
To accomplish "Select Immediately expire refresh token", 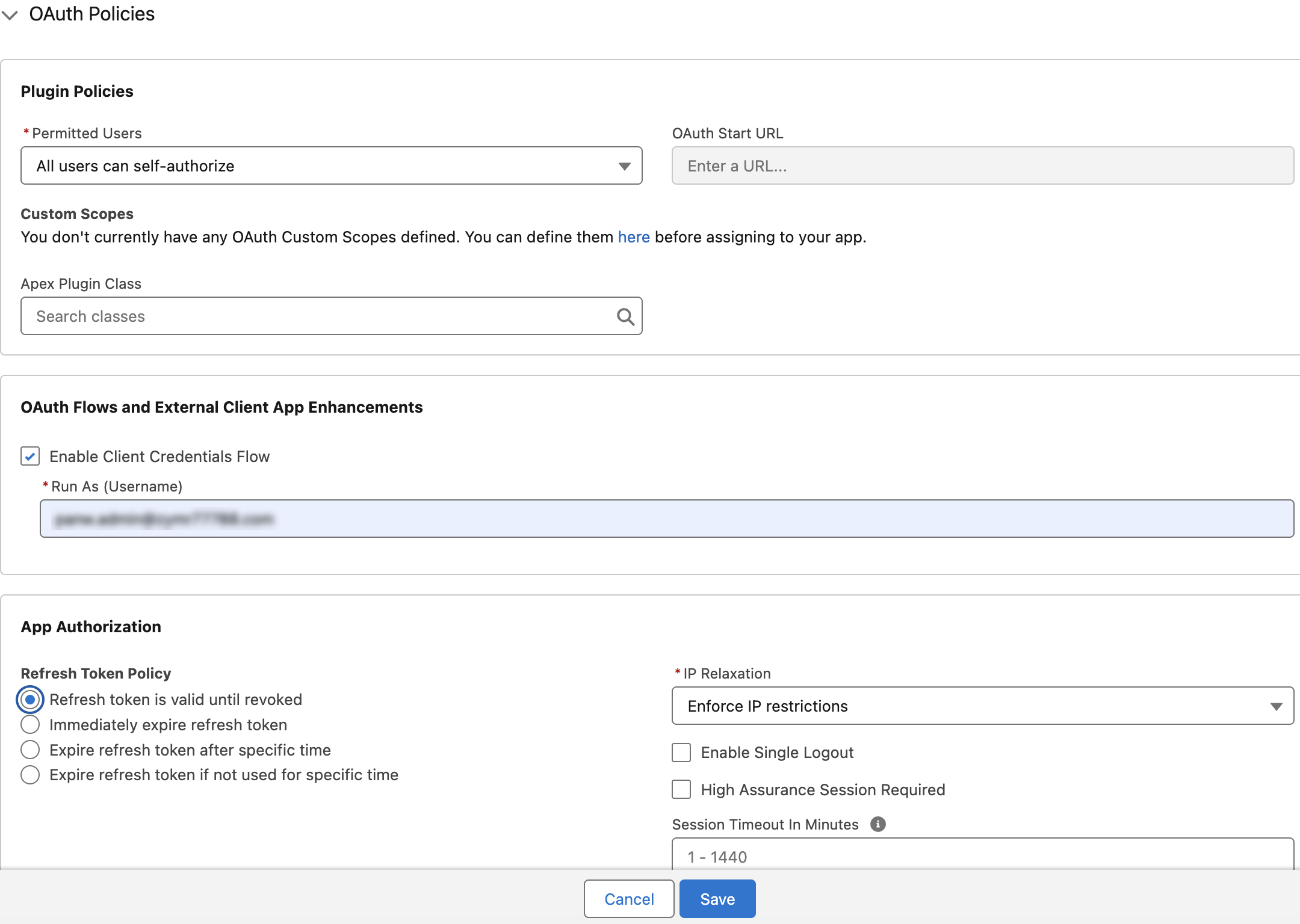I will 30,724.
